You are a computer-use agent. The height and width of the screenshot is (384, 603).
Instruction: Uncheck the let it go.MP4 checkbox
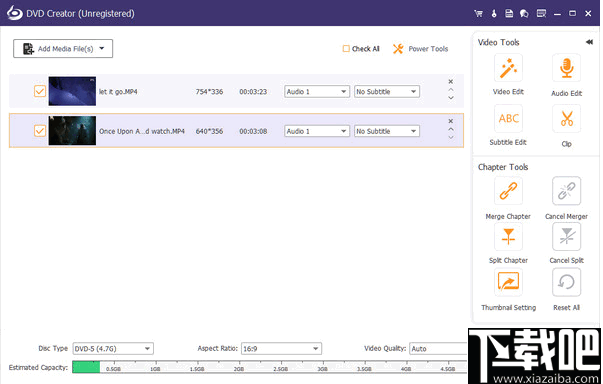point(40,91)
